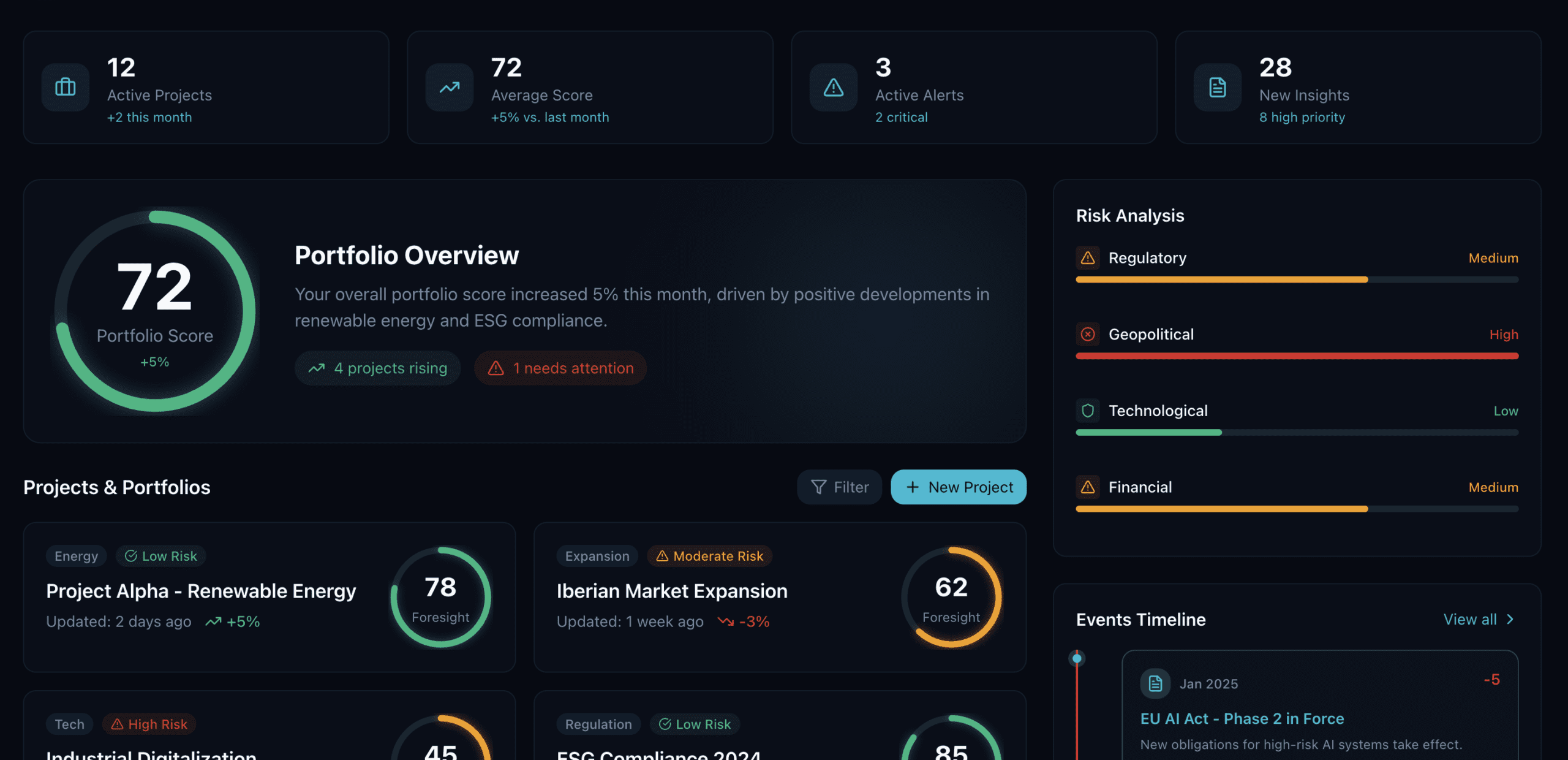
Task: Click the Geopolitical risk progress bar
Action: pyautogui.click(x=1297, y=356)
